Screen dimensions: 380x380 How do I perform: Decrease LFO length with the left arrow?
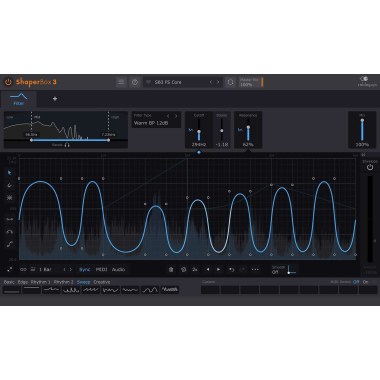(65, 269)
